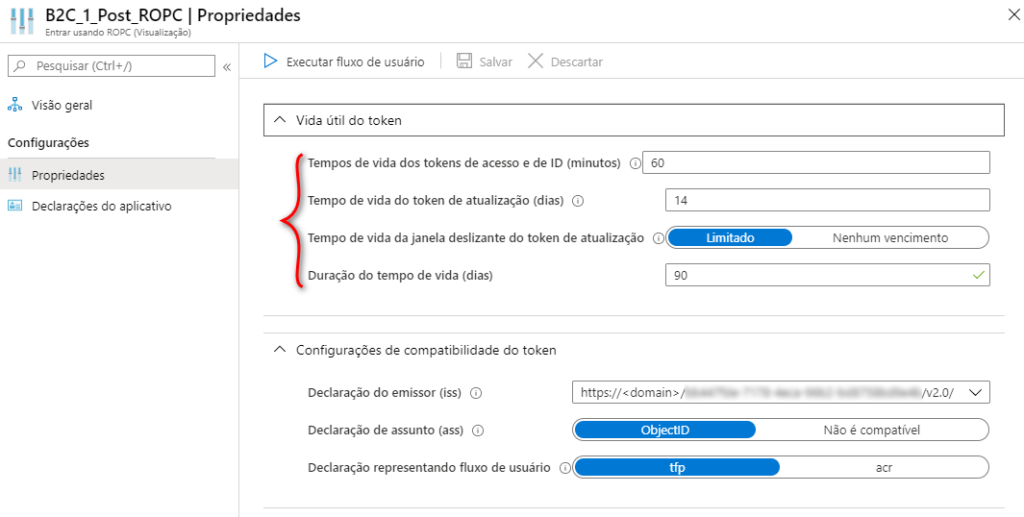Open the issuer claim (iss) dropdown
The height and width of the screenshot is (517, 1024).
(x=975, y=393)
